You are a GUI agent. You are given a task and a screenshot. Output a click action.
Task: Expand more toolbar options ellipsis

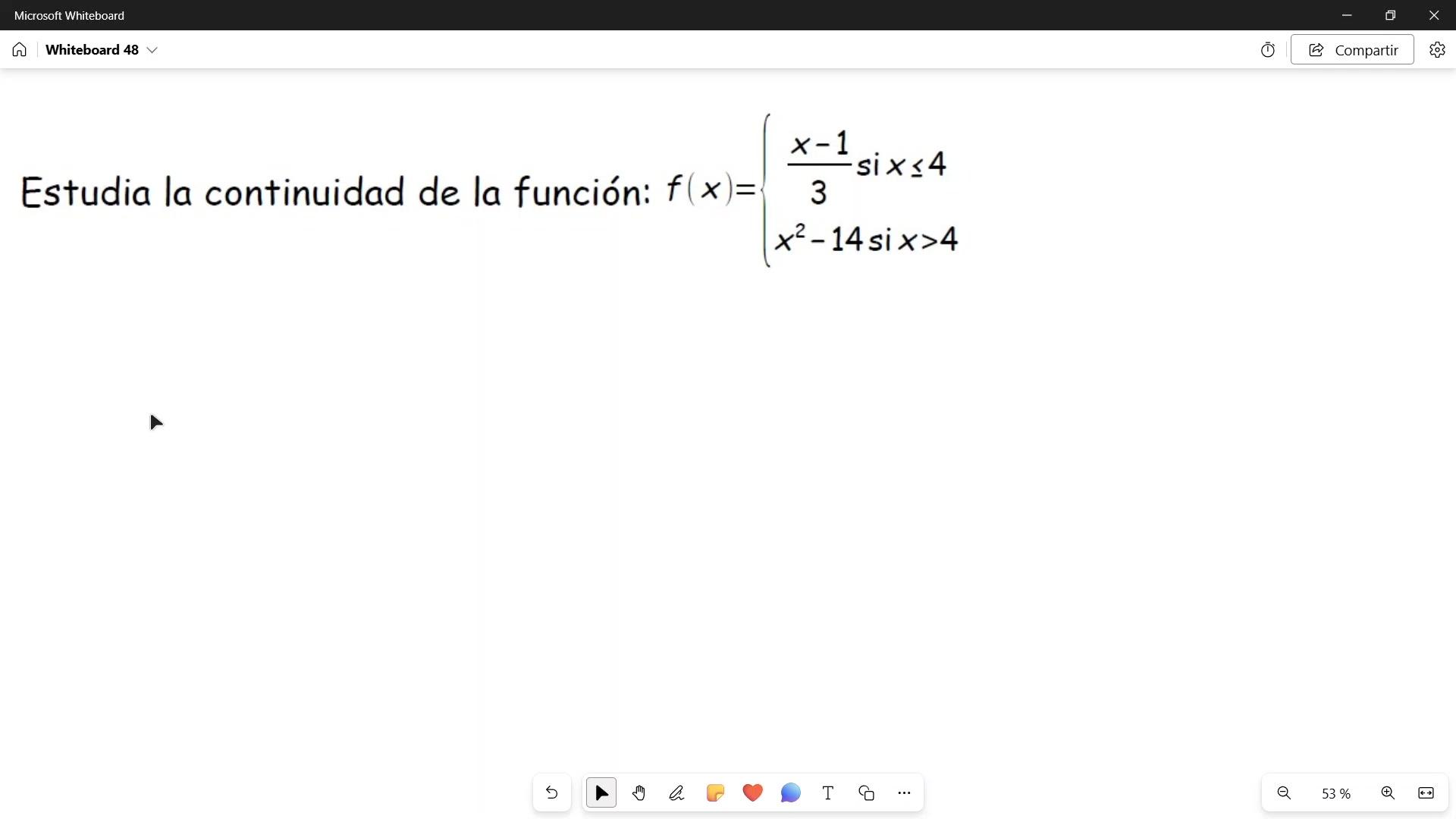904,793
